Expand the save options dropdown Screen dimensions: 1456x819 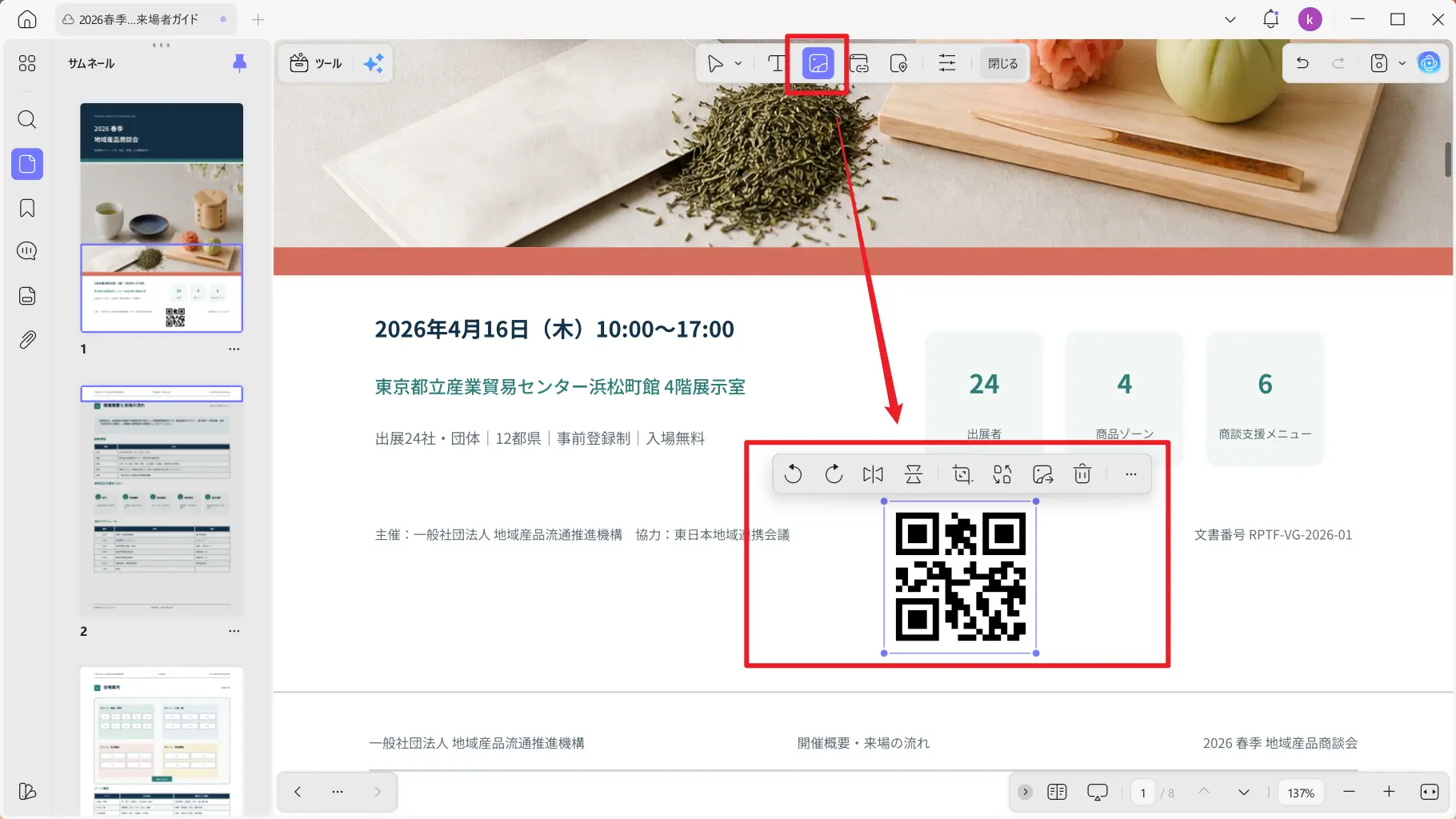point(1402,63)
